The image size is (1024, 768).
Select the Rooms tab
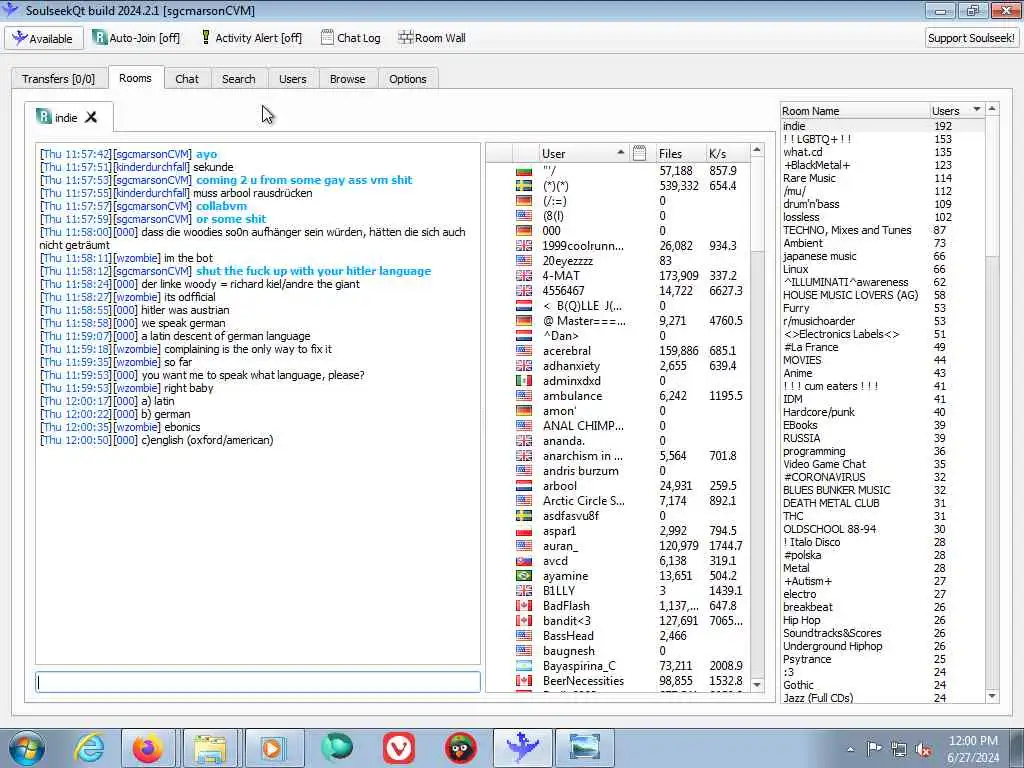tap(135, 78)
